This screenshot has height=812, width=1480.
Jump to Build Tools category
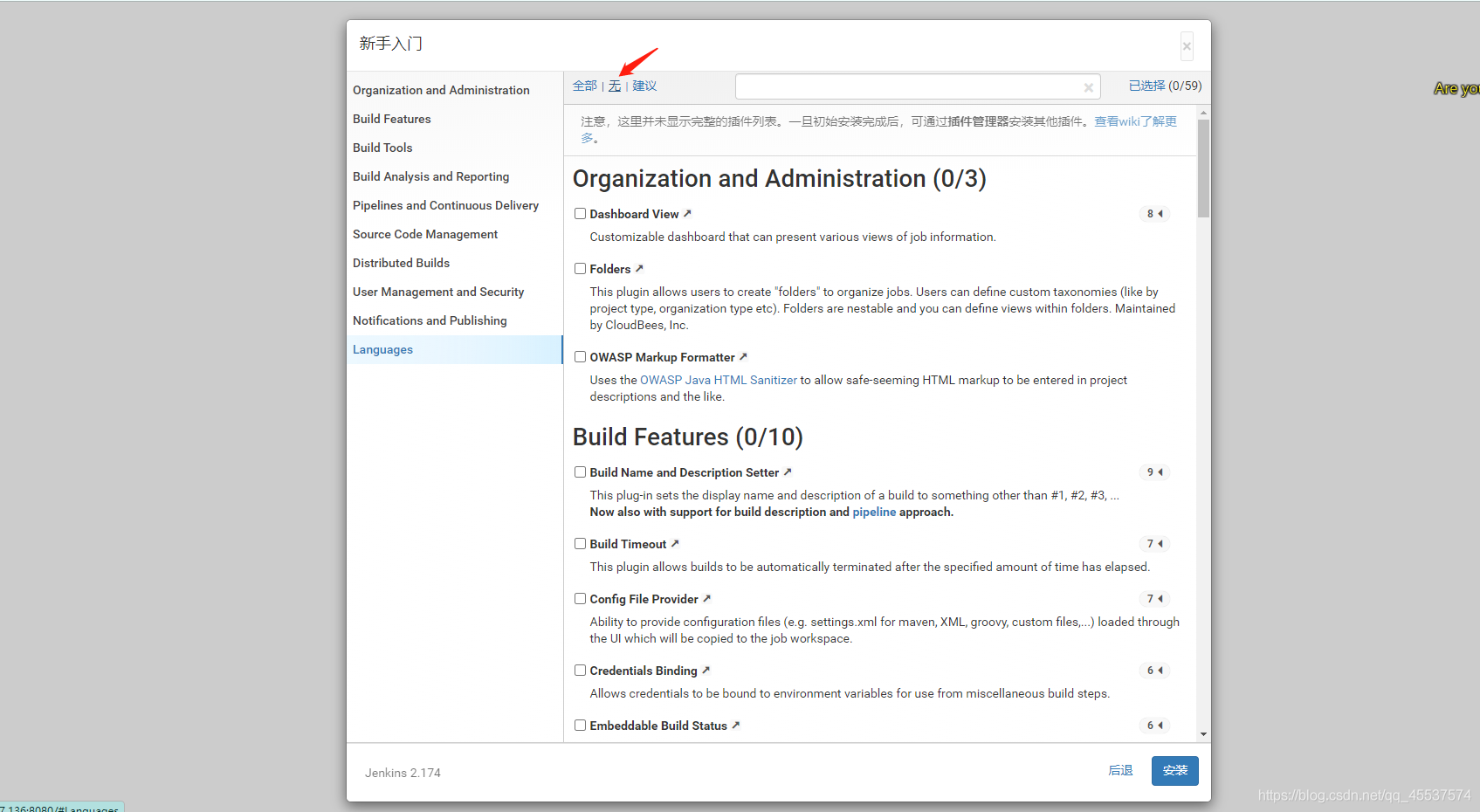tap(454, 148)
